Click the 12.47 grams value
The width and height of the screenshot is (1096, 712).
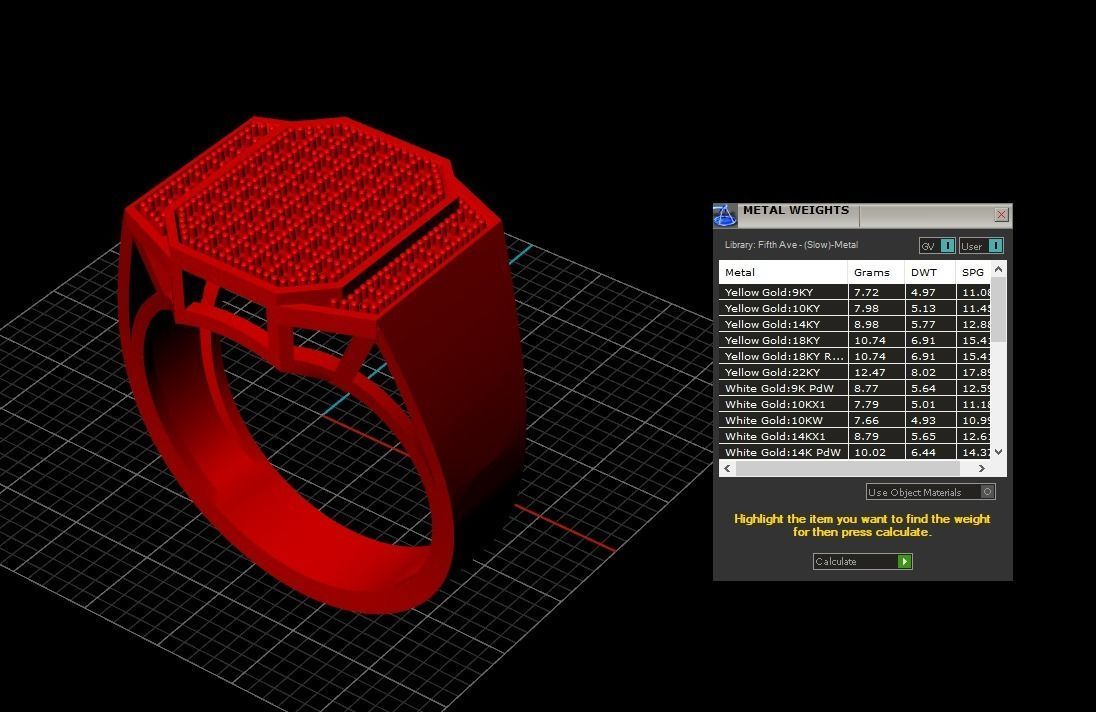coord(870,372)
